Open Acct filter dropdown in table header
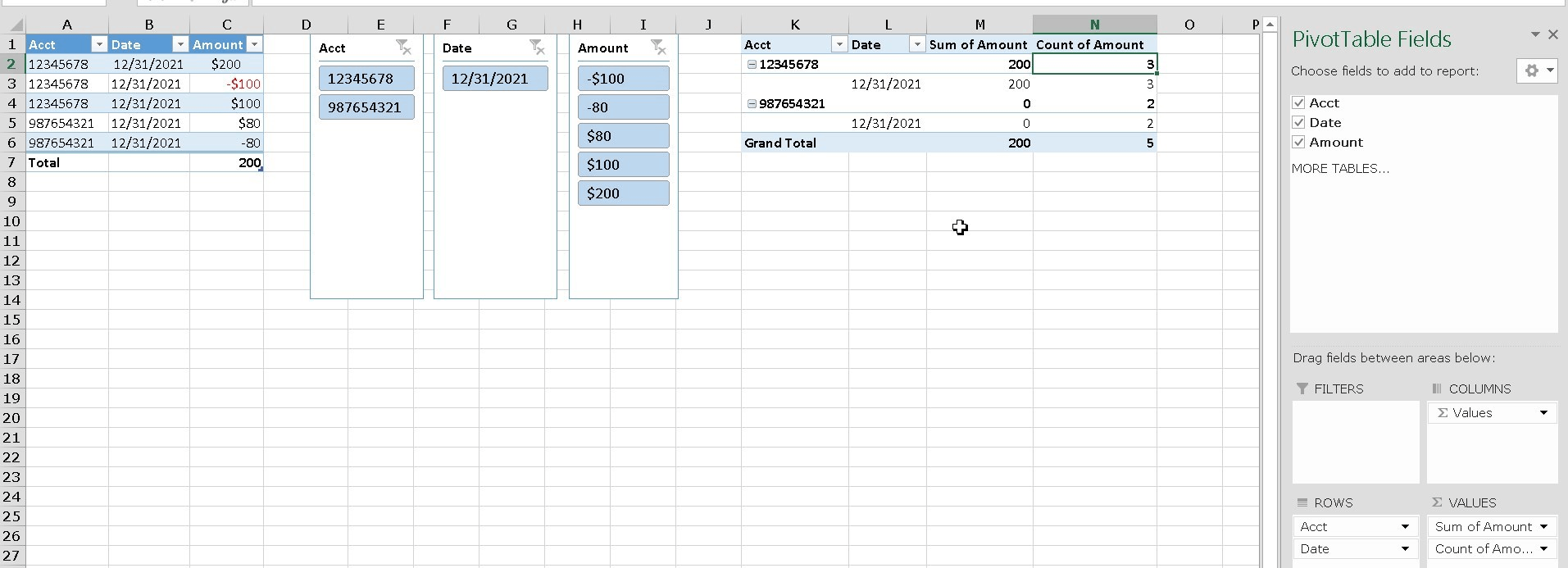1568x568 pixels. 99,44
